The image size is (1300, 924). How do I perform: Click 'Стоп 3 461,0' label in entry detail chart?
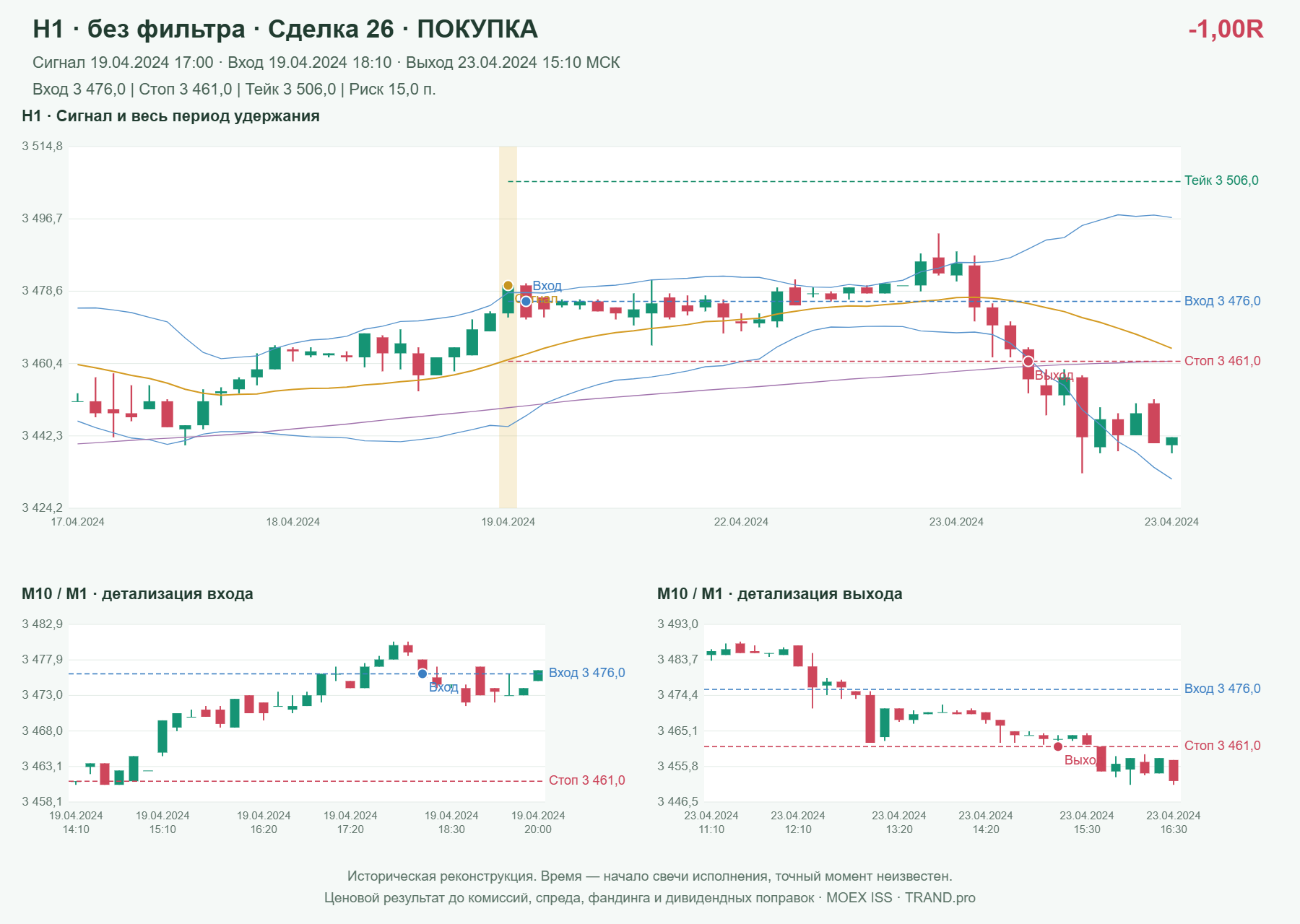(586, 780)
